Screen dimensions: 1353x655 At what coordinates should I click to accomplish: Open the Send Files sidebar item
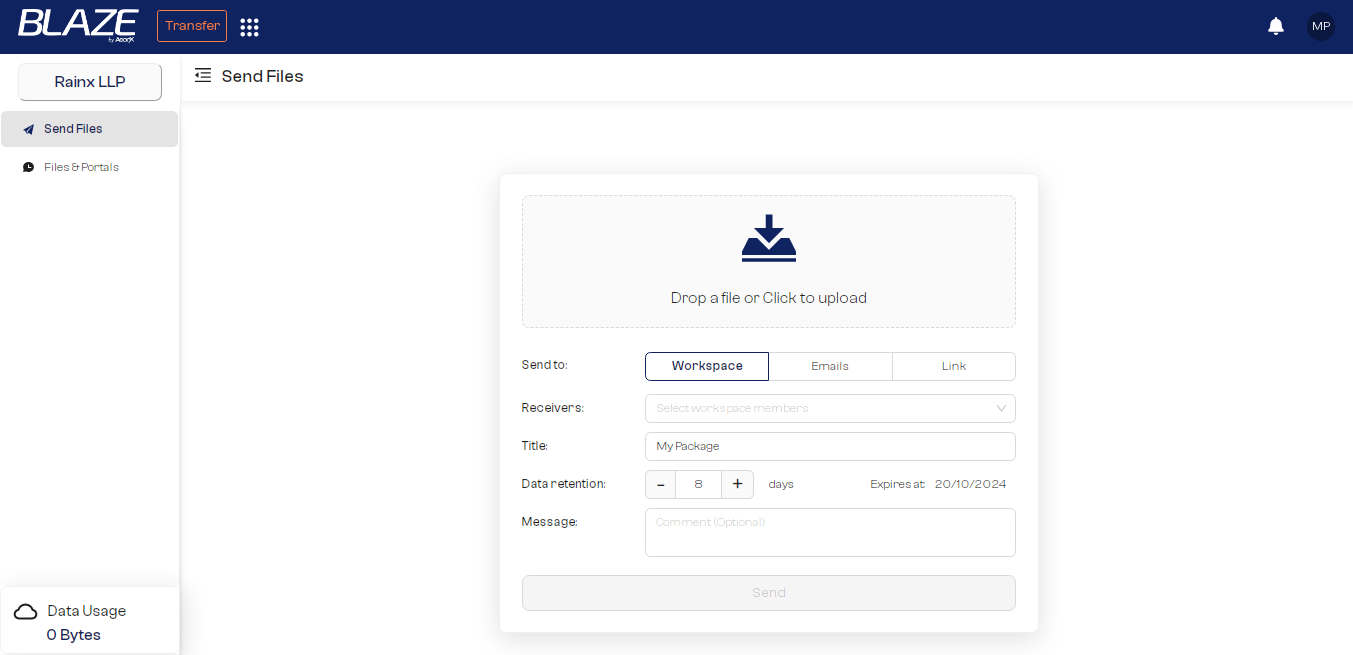[x=74, y=129]
